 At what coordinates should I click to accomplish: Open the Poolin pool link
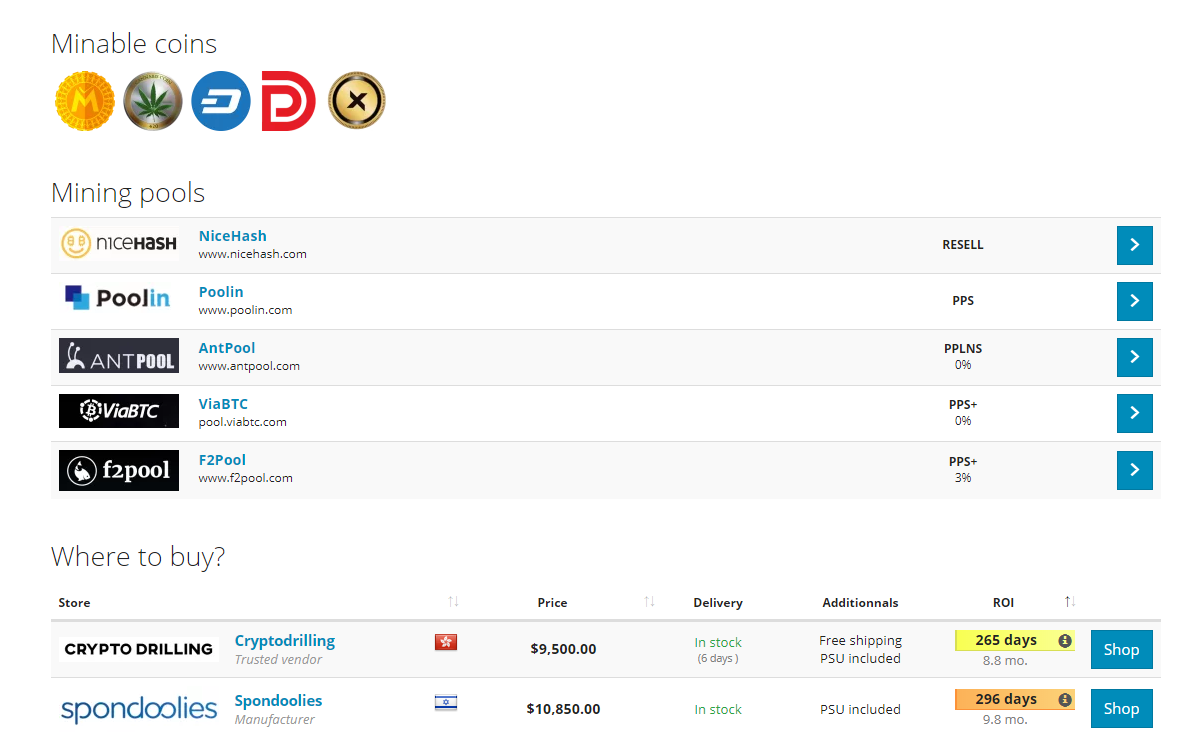click(x=221, y=292)
